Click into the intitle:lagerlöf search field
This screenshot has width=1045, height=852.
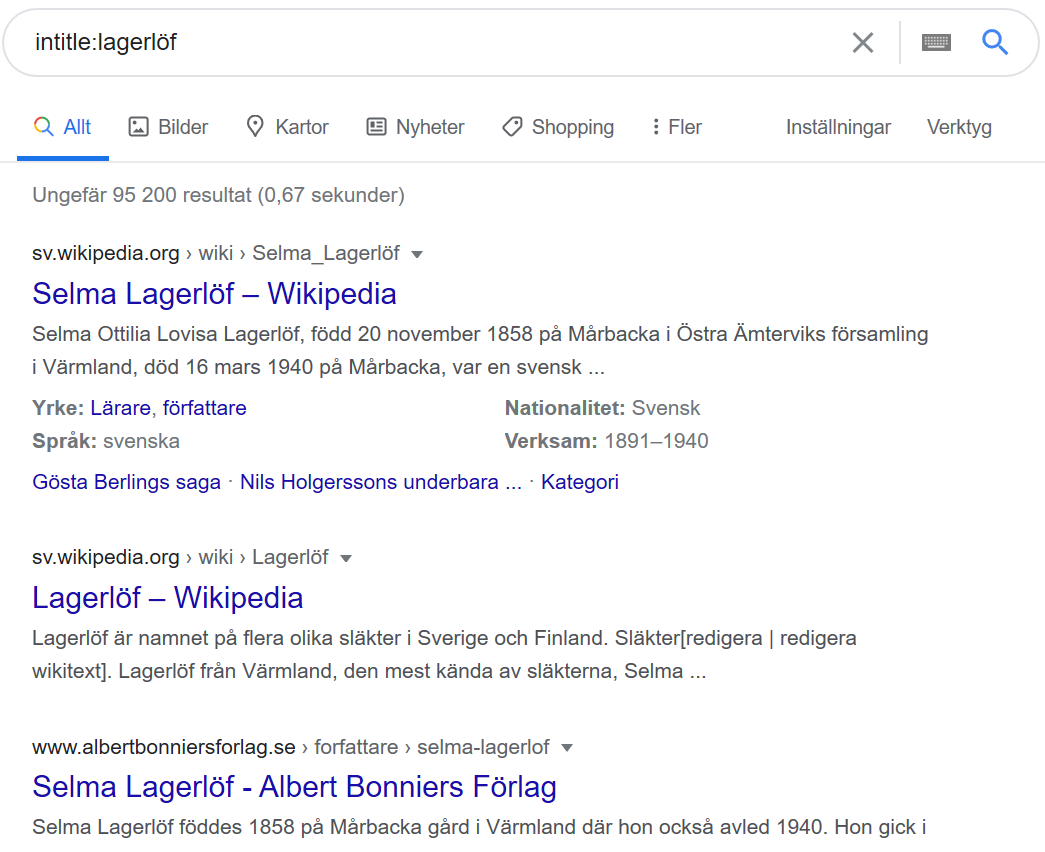click(433, 43)
